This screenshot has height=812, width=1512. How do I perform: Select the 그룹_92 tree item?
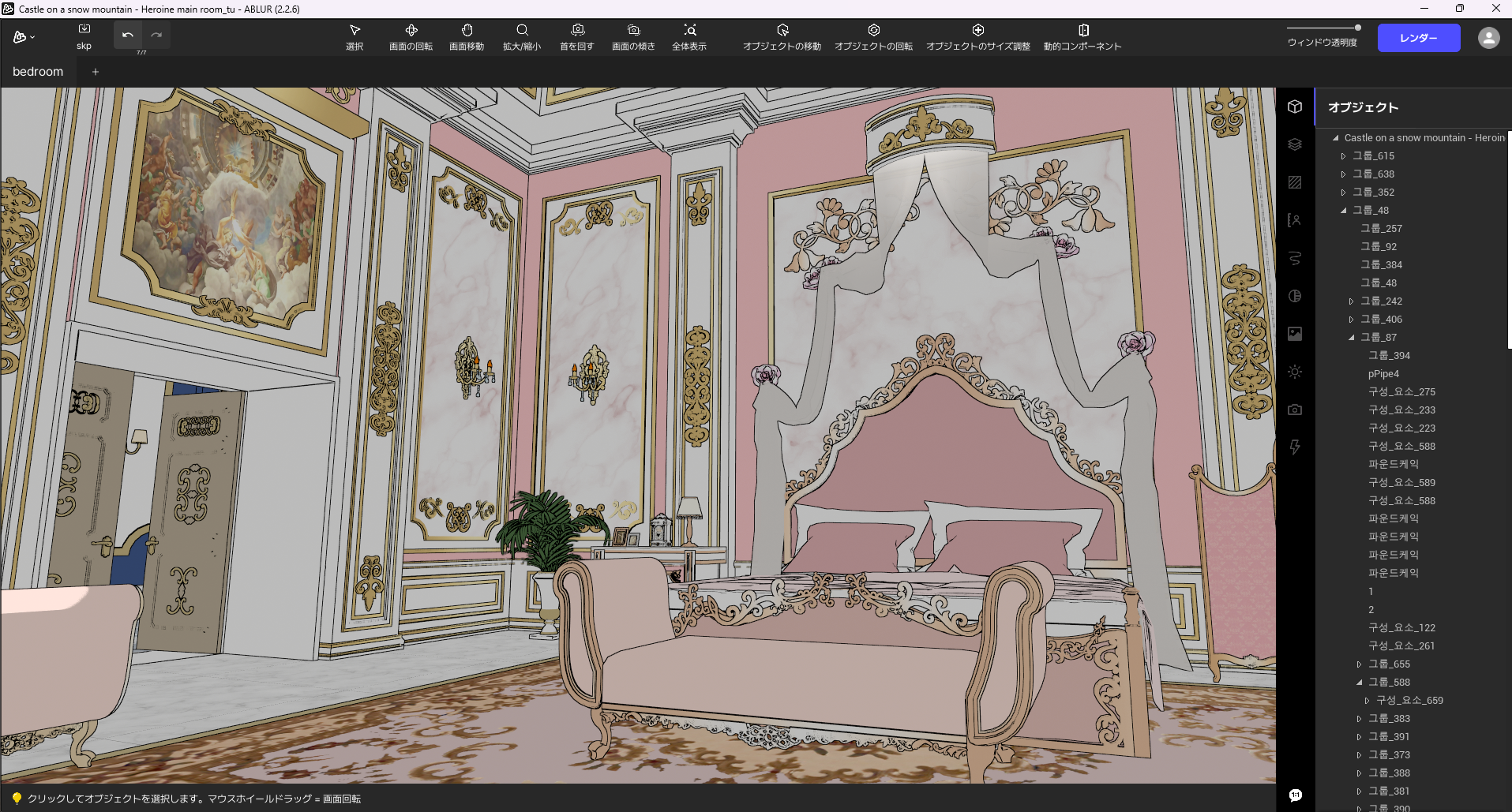click(1379, 247)
